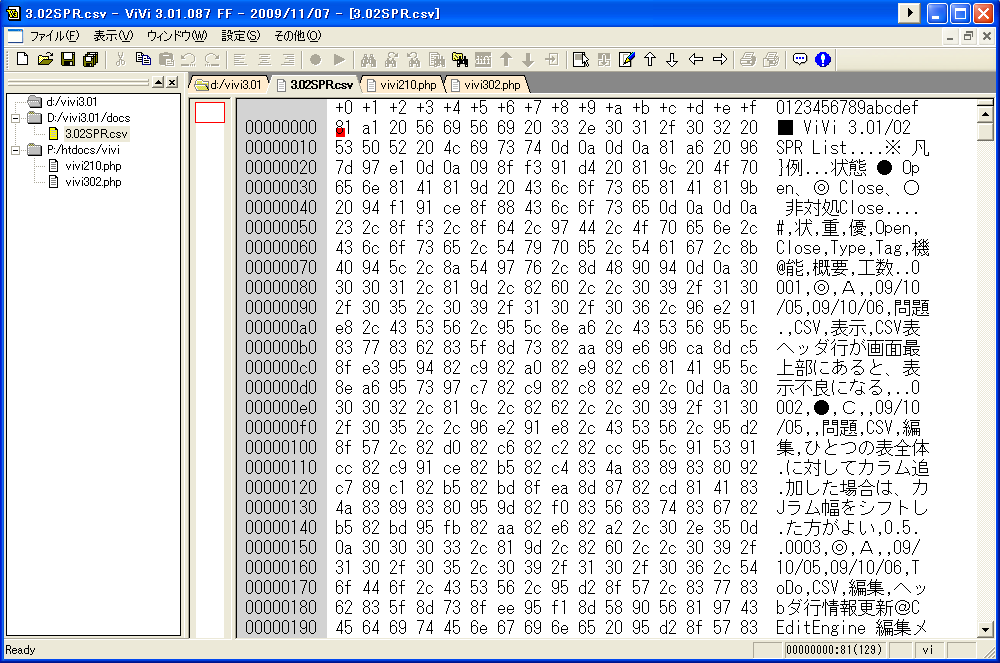Click the outlined up-arrow toolbar icon
The image size is (1000, 663).
point(649,59)
